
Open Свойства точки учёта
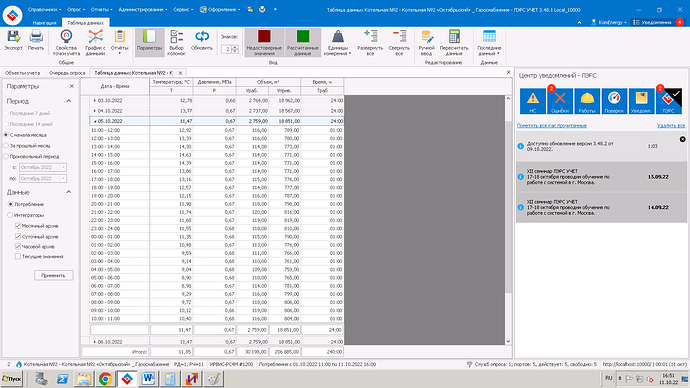[66, 43]
